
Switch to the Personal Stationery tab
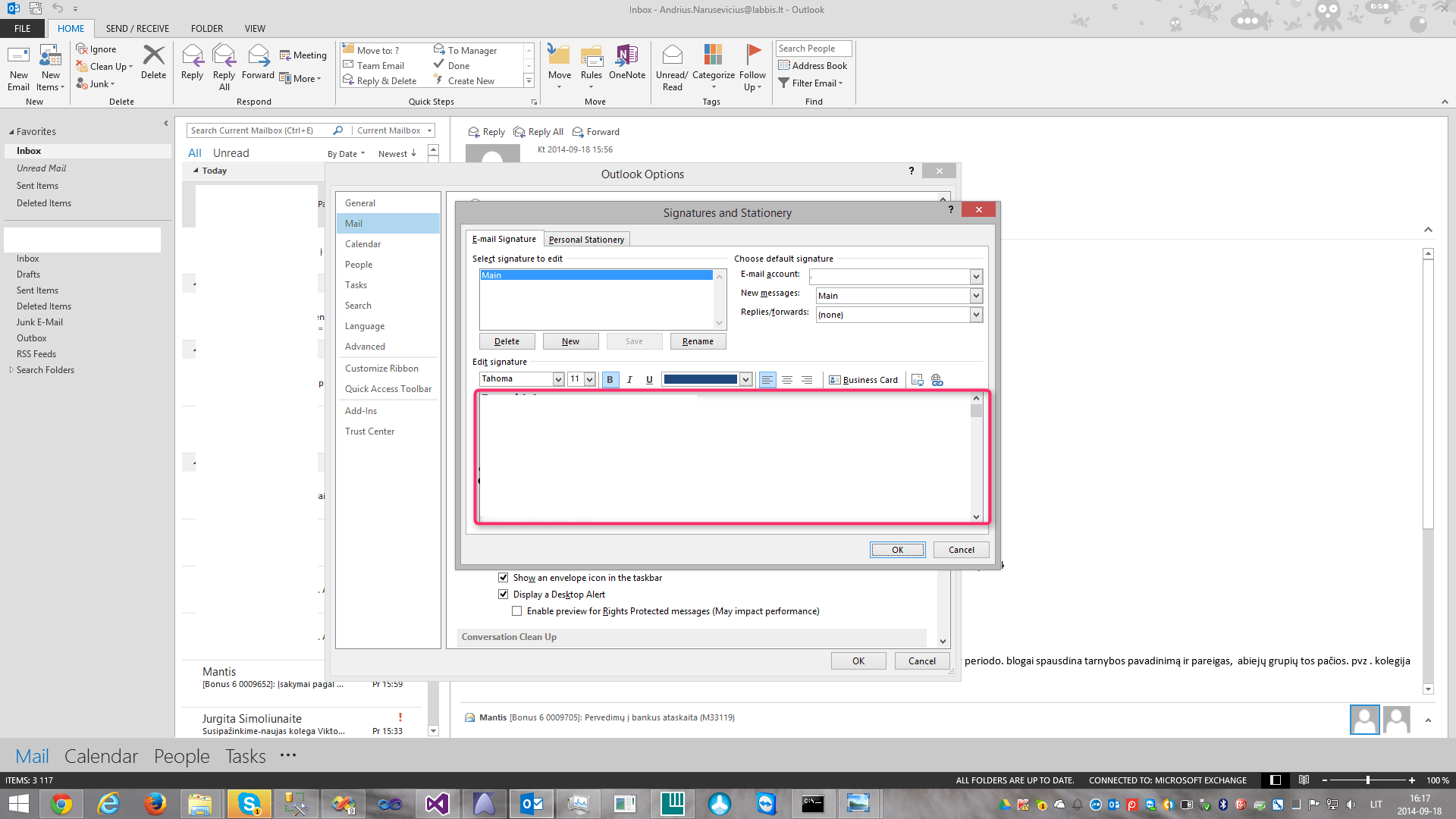click(x=586, y=239)
